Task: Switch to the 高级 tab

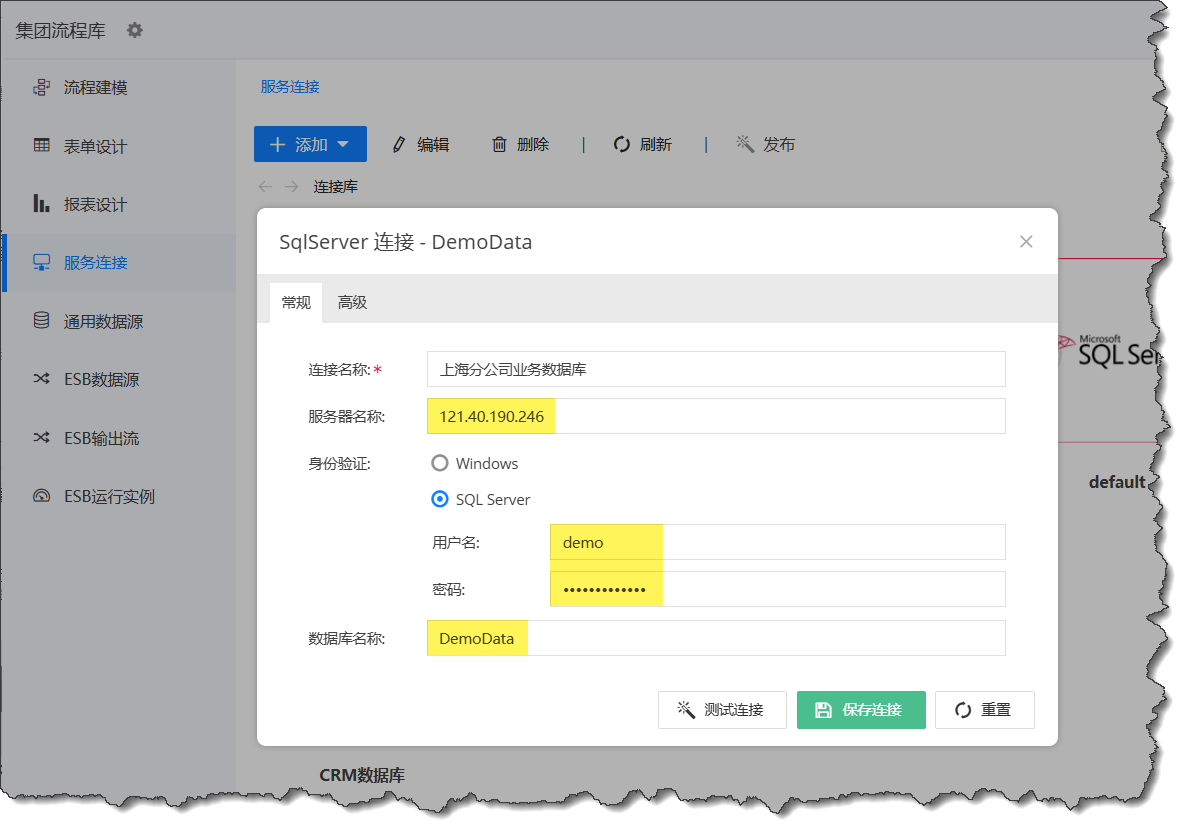Action: tap(352, 302)
